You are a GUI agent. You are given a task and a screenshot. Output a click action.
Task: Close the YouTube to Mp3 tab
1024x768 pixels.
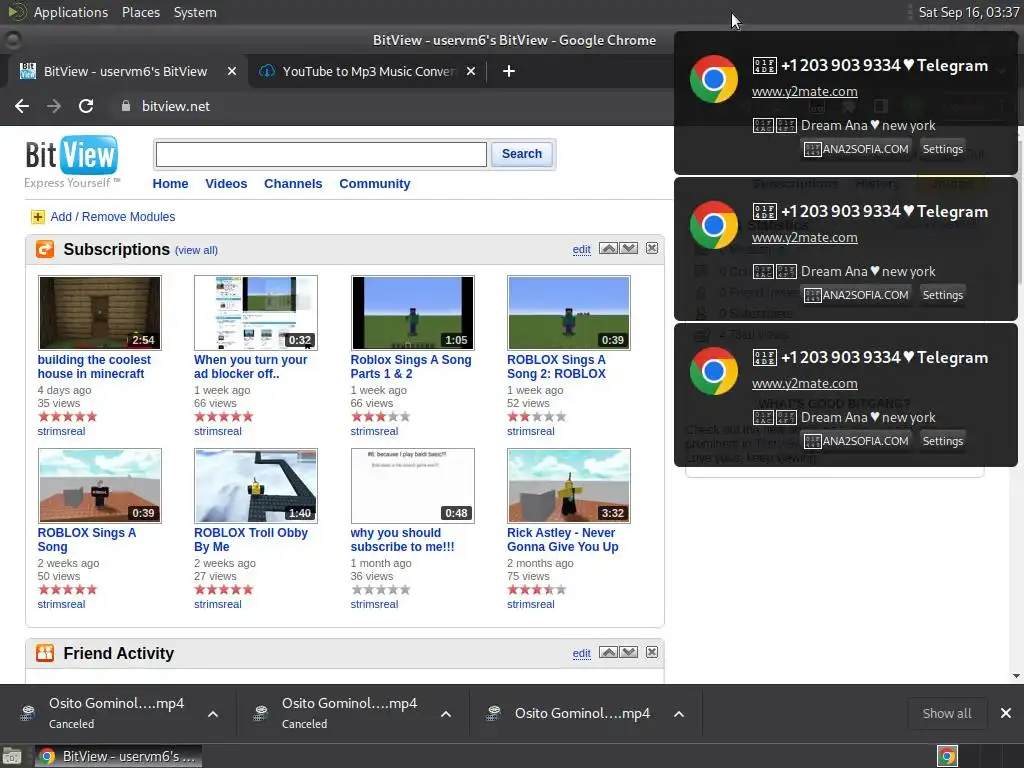click(471, 71)
